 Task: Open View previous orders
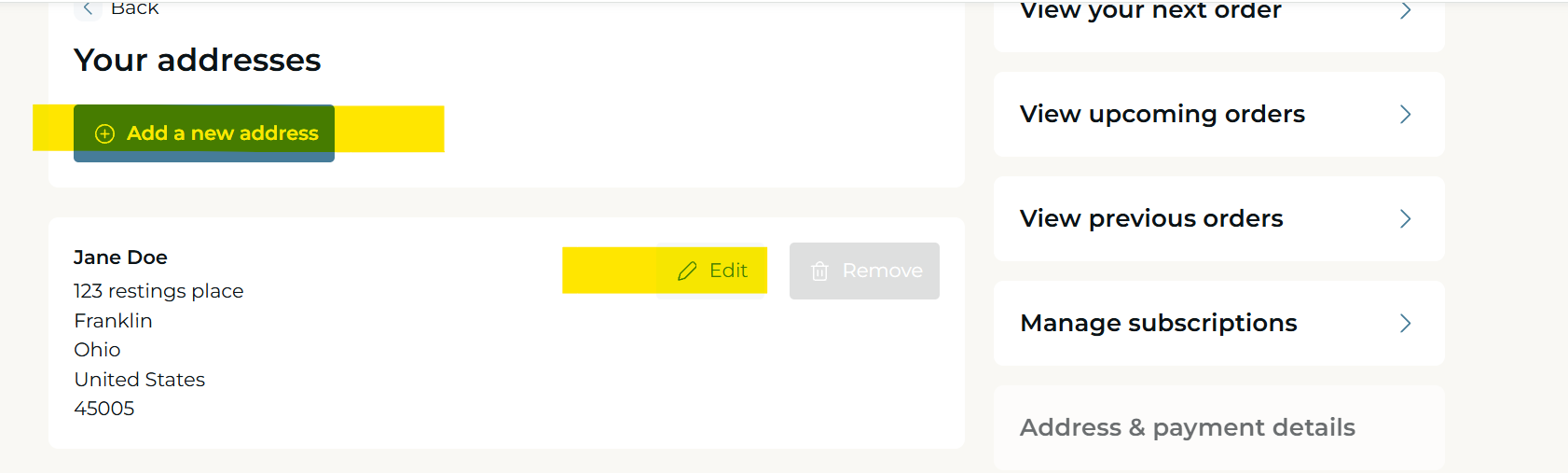click(x=1219, y=218)
